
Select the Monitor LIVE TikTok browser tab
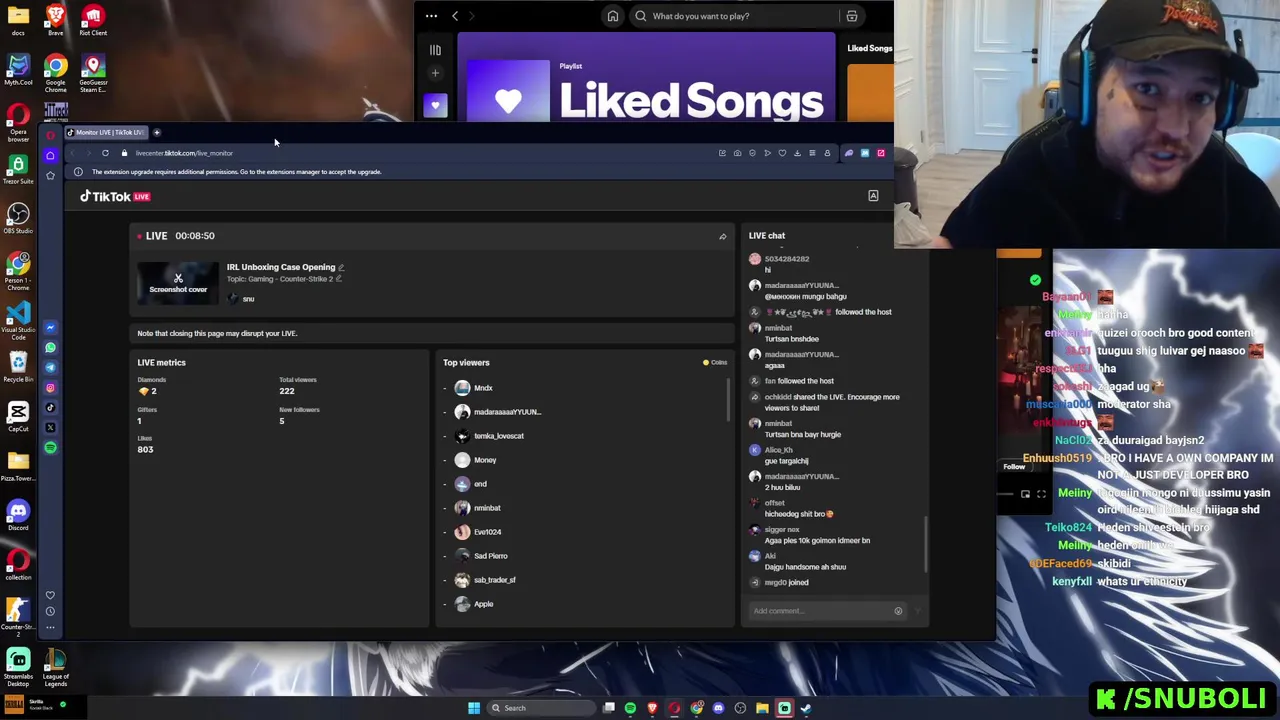click(105, 132)
